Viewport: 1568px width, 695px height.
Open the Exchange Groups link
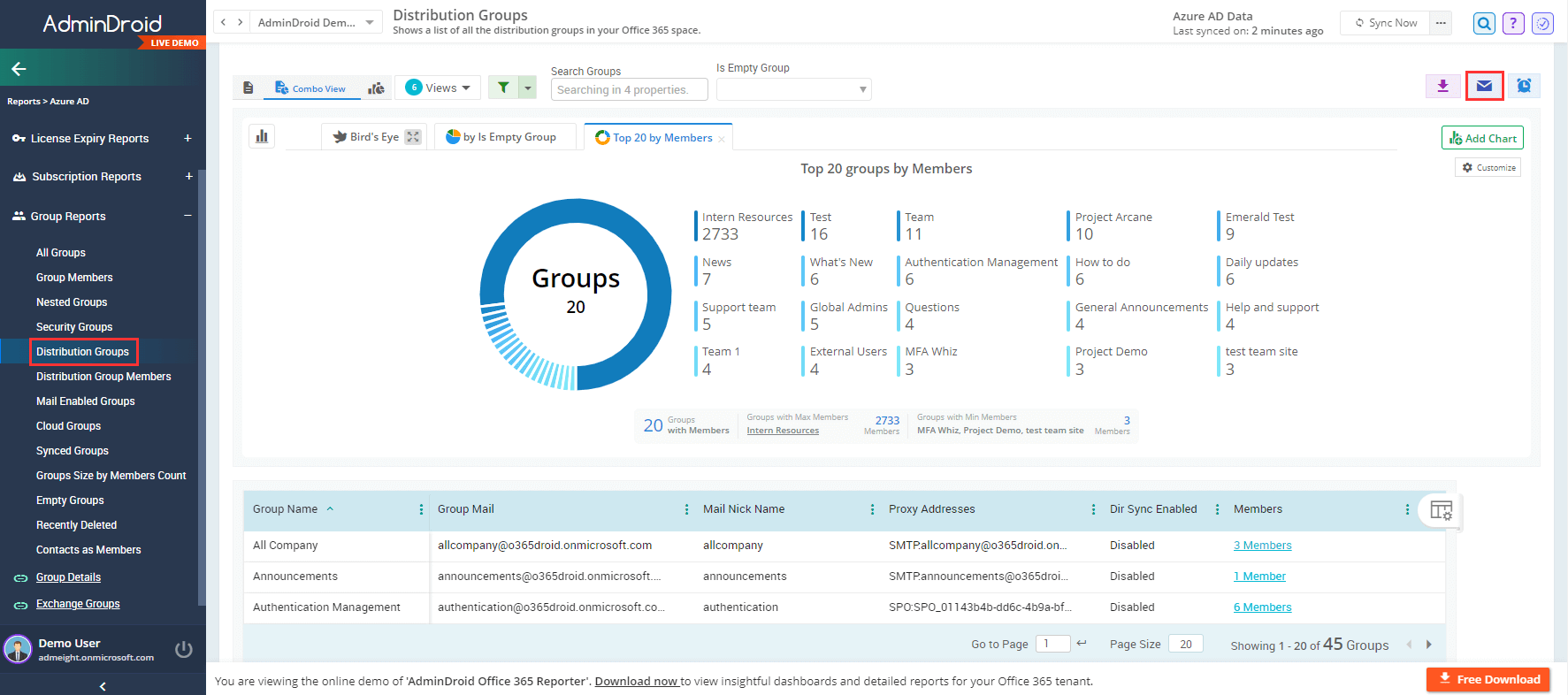click(x=78, y=604)
